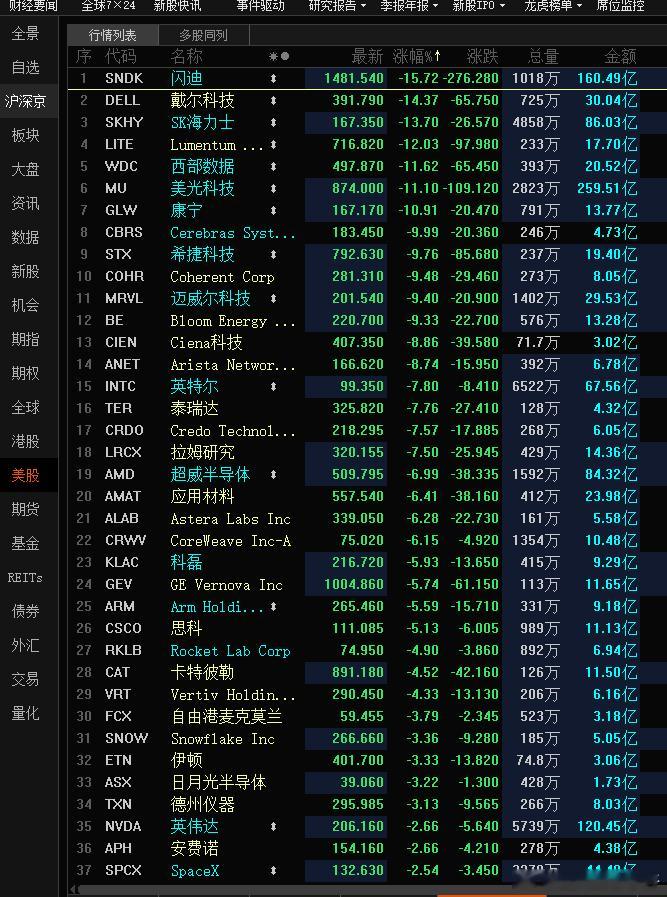Switch to the 多股同列 tab
The width and height of the screenshot is (667, 897).
[x=204, y=35]
